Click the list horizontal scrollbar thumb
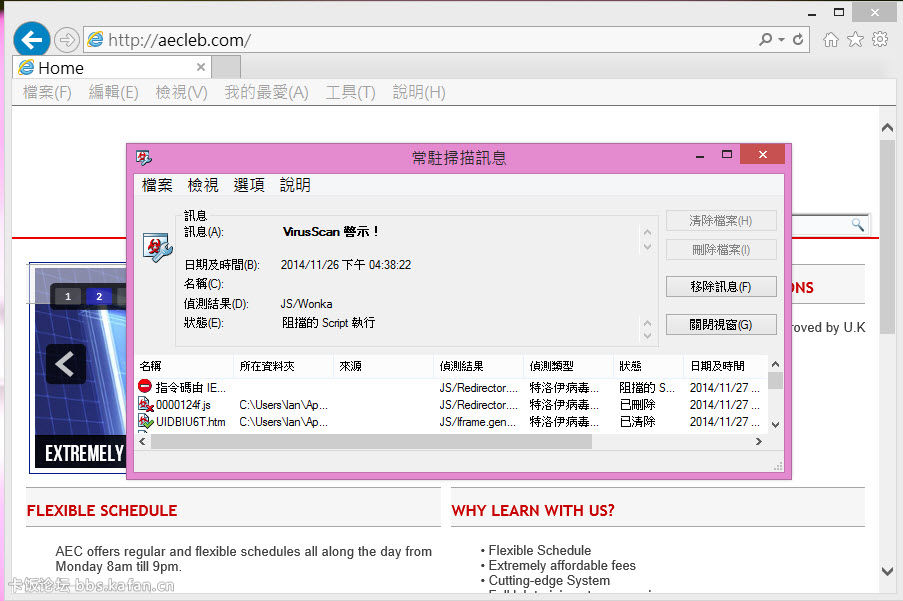 pyautogui.click(x=371, y=442)
